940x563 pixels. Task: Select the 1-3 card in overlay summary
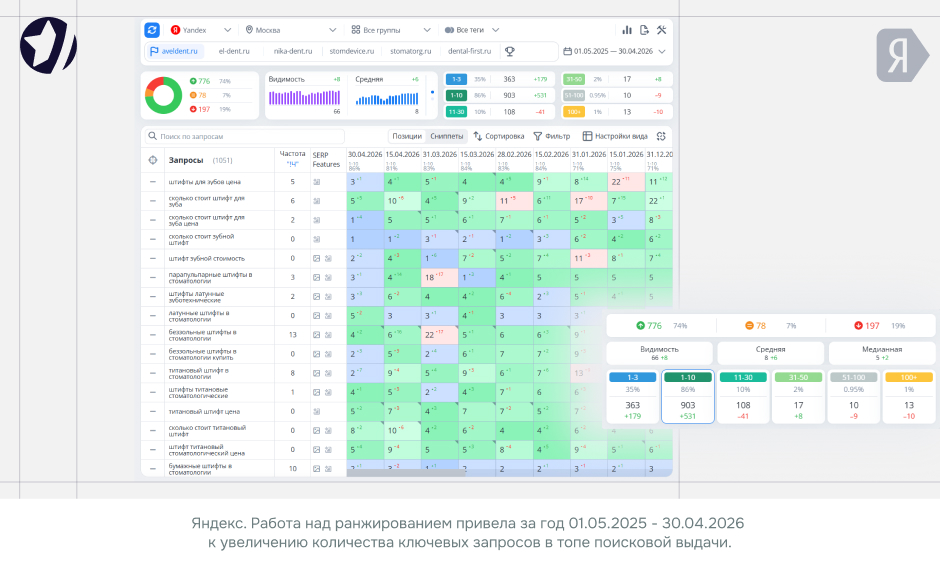tap(632, 396)
